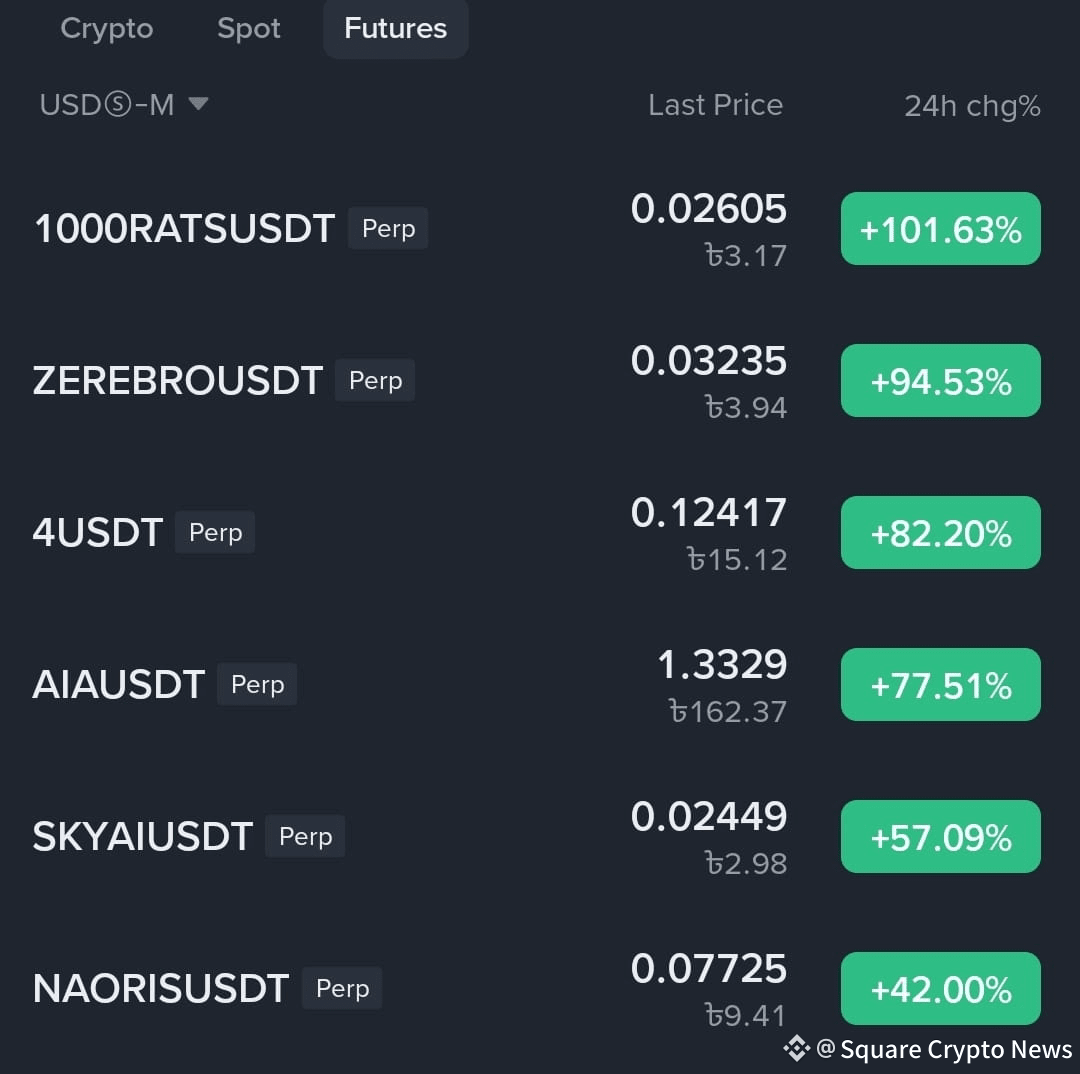Click the +57.09% change badge
The width and height of the screenshot is (1080, 1074).
tap(940, 837)
